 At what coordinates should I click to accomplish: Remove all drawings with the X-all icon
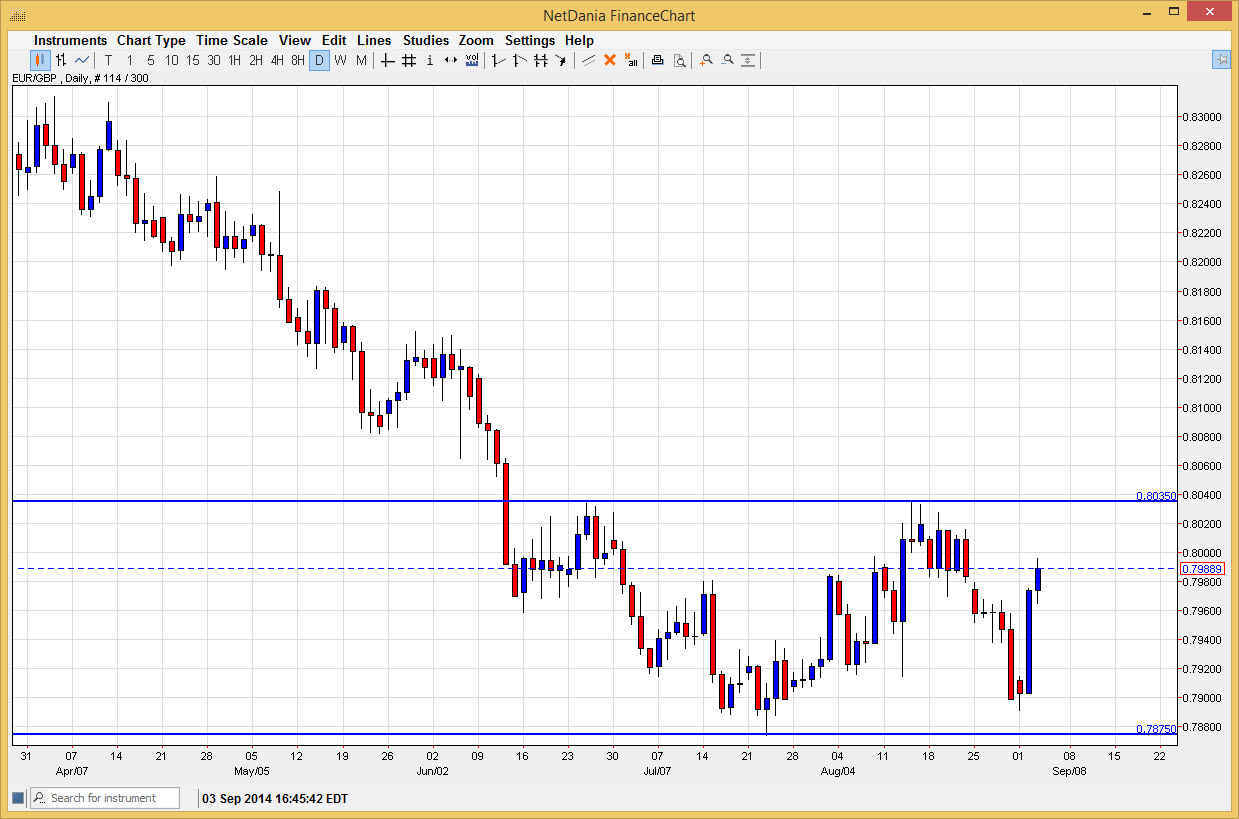point(631,60)
